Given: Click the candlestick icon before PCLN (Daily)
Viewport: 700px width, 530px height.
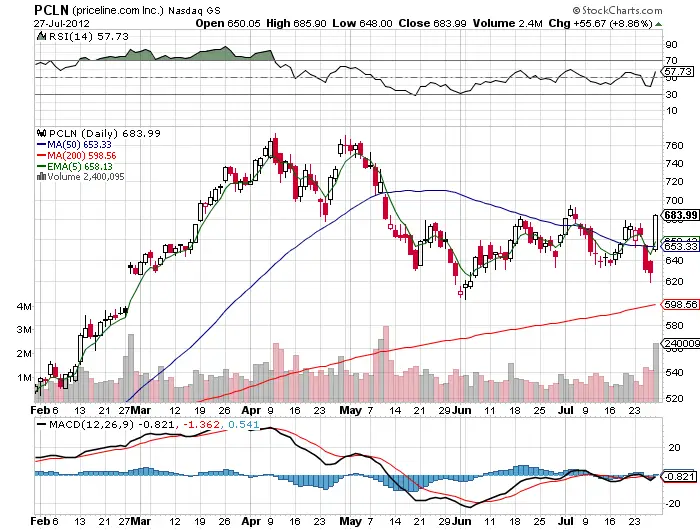Looking at the screenshot, I should tap(42, 133).
